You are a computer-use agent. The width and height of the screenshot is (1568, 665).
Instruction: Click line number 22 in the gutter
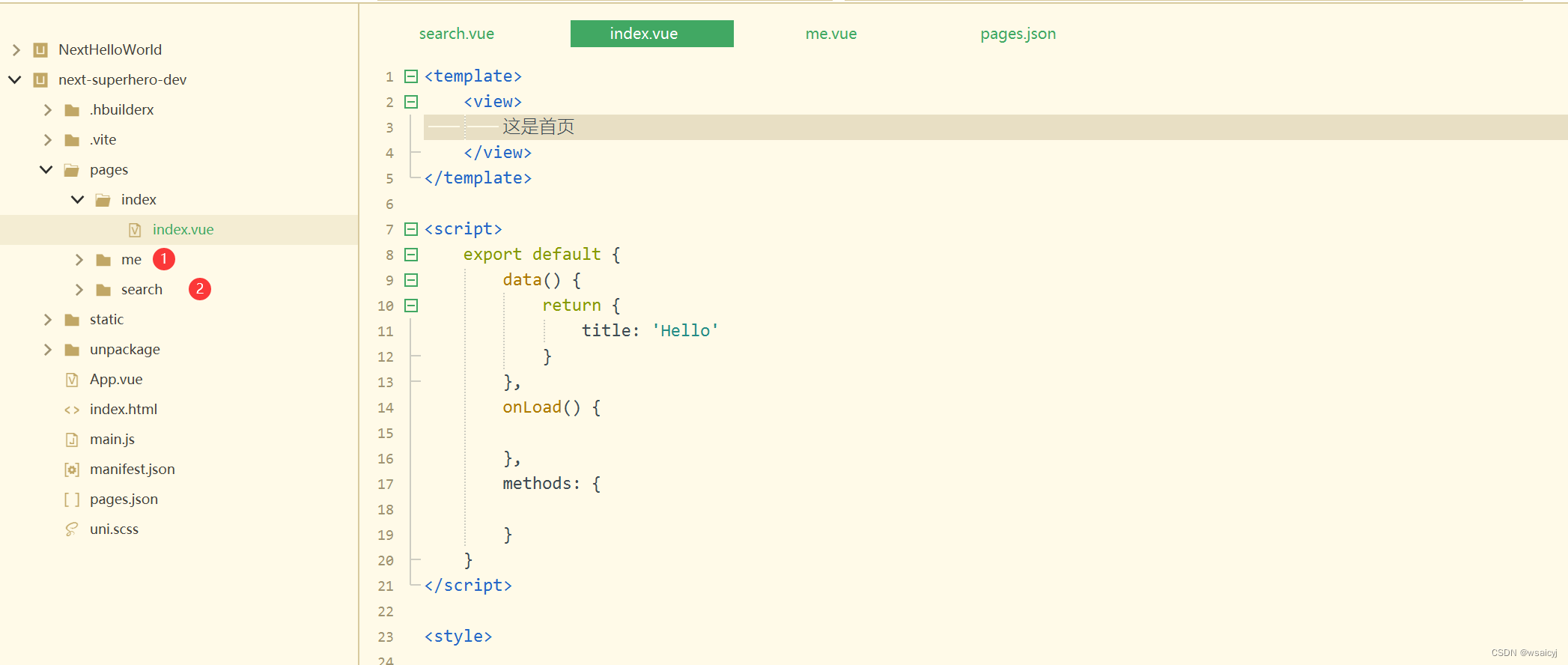[386, 611]
